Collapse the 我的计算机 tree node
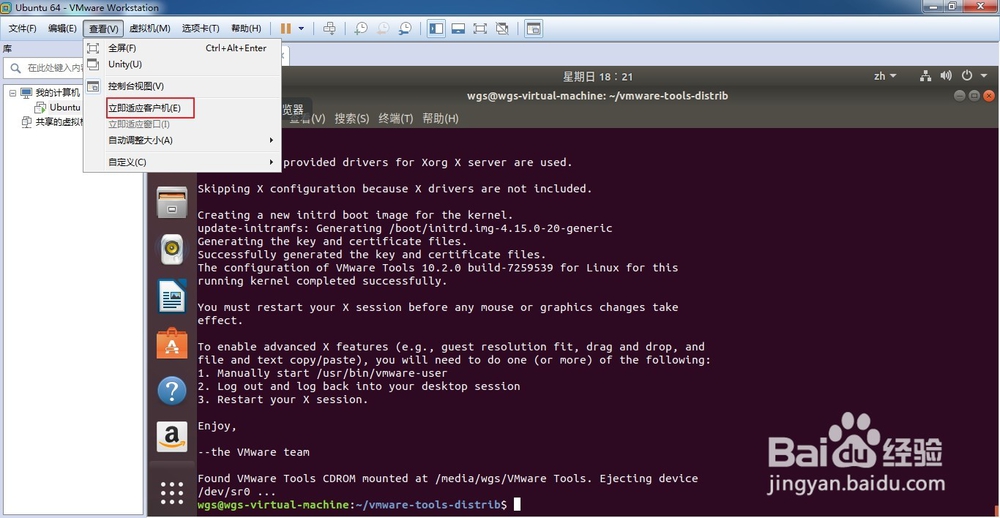Viewport: 1000px width, 518px height. click(13, 92)
